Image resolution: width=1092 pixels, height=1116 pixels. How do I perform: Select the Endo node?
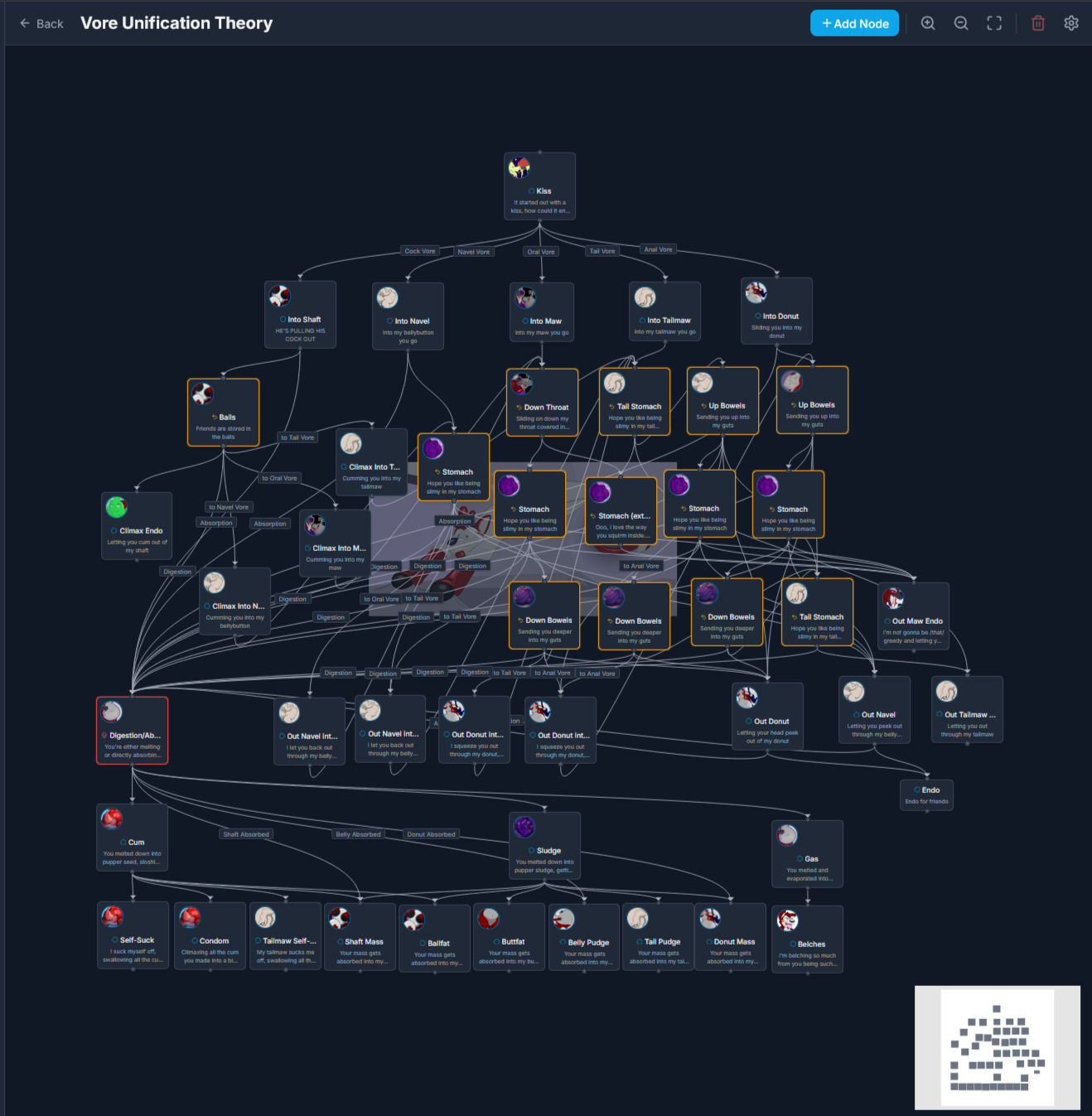tap(926, 795)
